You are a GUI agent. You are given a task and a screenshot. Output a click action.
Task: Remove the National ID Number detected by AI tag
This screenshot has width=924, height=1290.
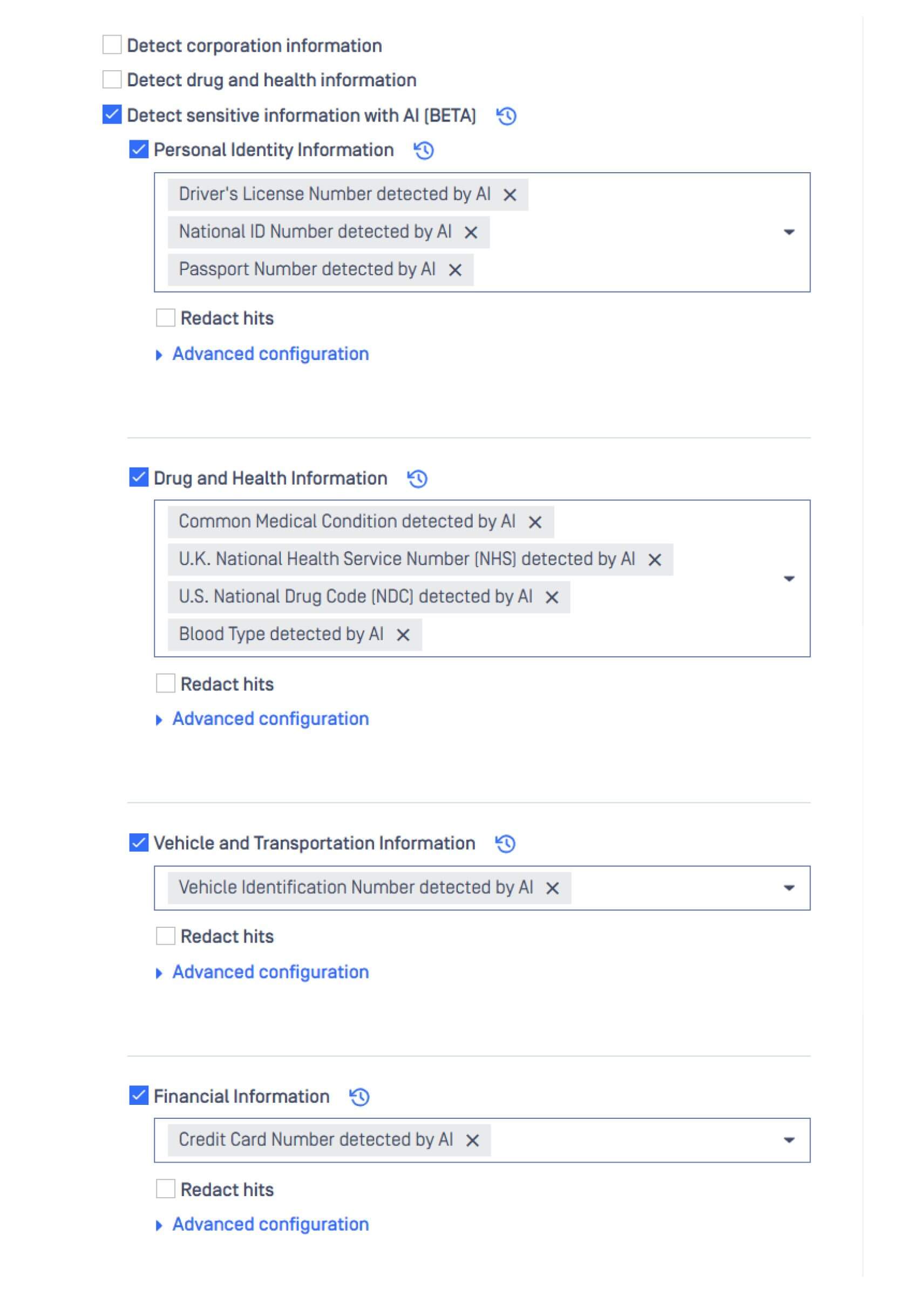coord(470,232)
